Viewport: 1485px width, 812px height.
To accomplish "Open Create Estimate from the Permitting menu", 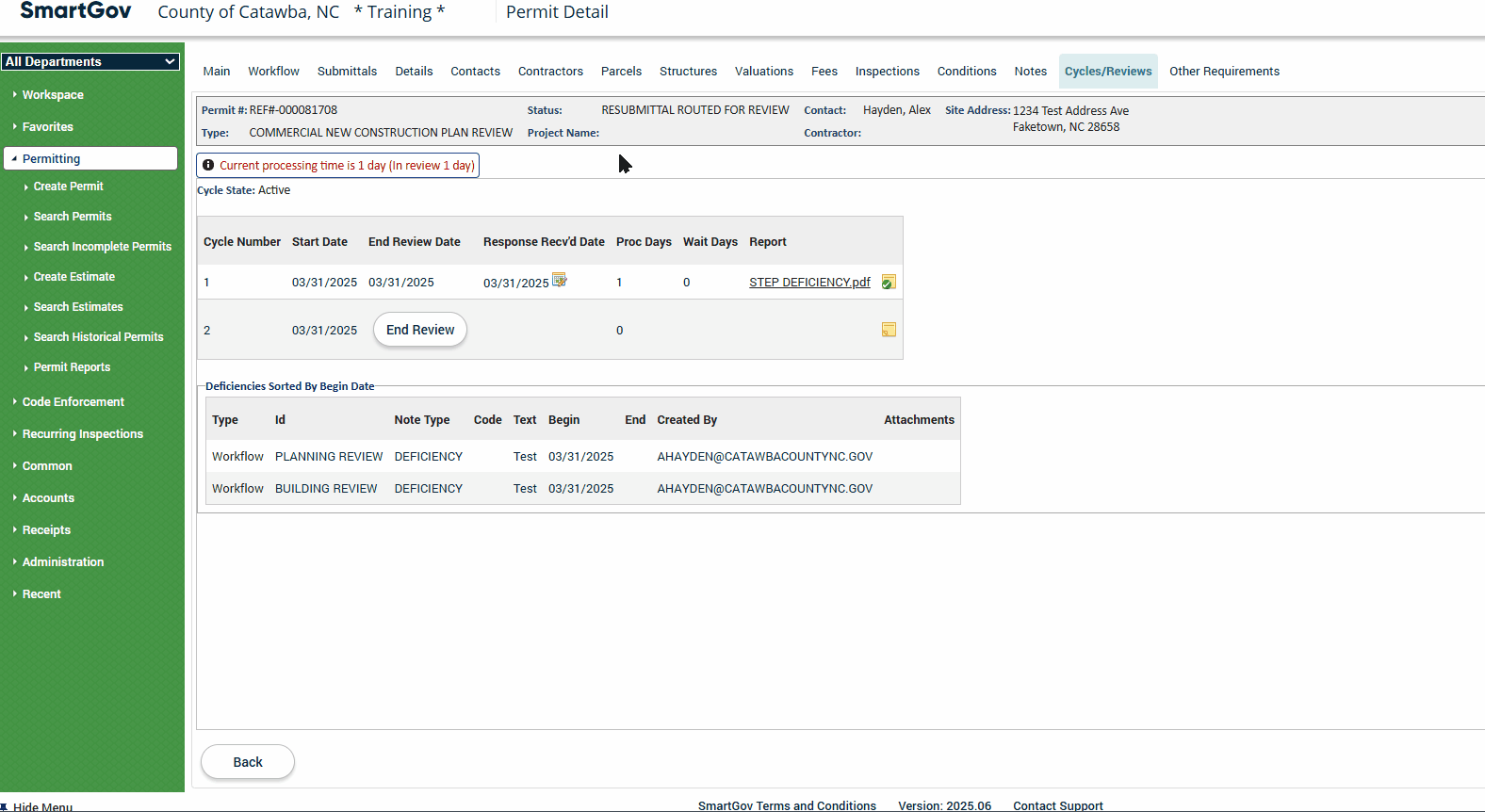I will click(74, 277).
